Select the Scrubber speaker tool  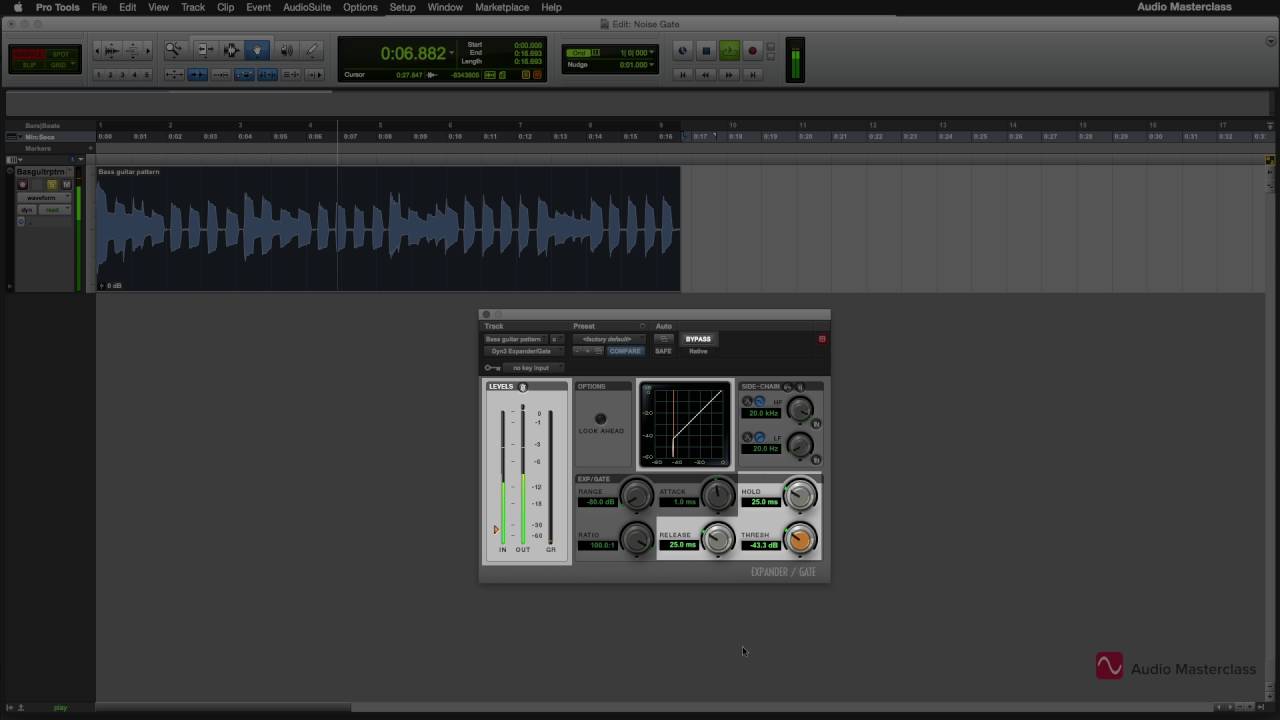click(x=287, y=49)
